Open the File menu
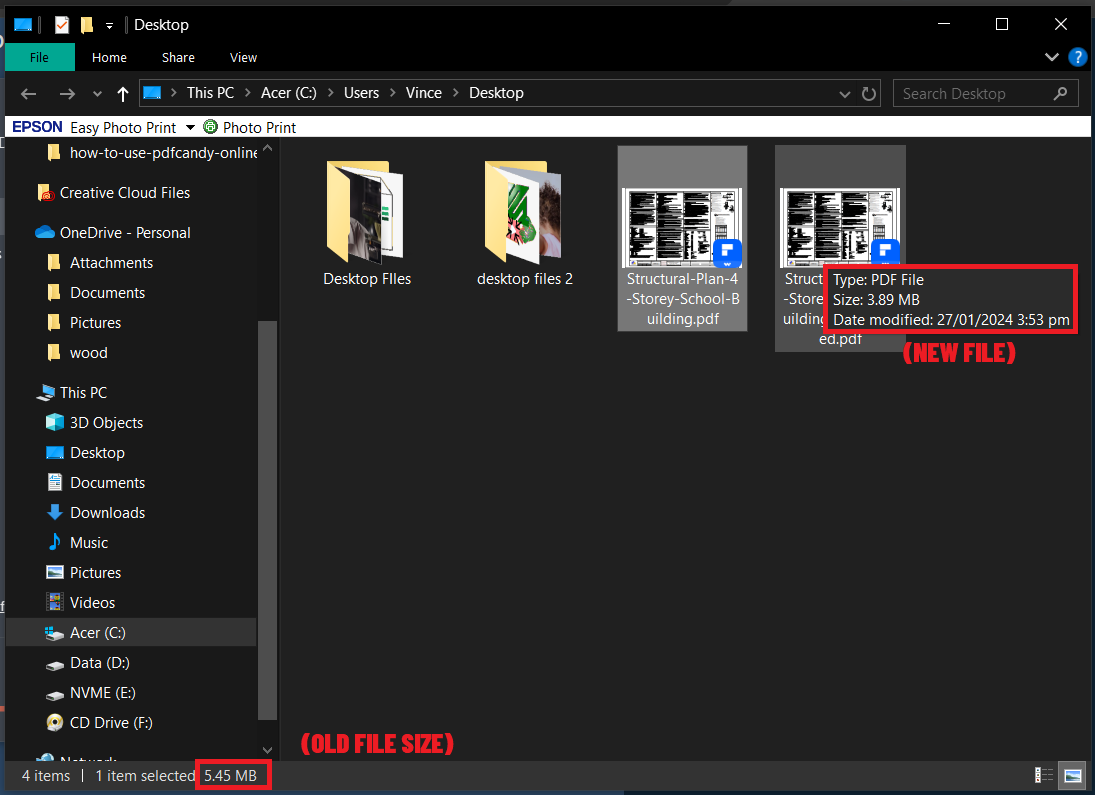The width and height of the screenshot is (1095, 795). coord(39,57)
